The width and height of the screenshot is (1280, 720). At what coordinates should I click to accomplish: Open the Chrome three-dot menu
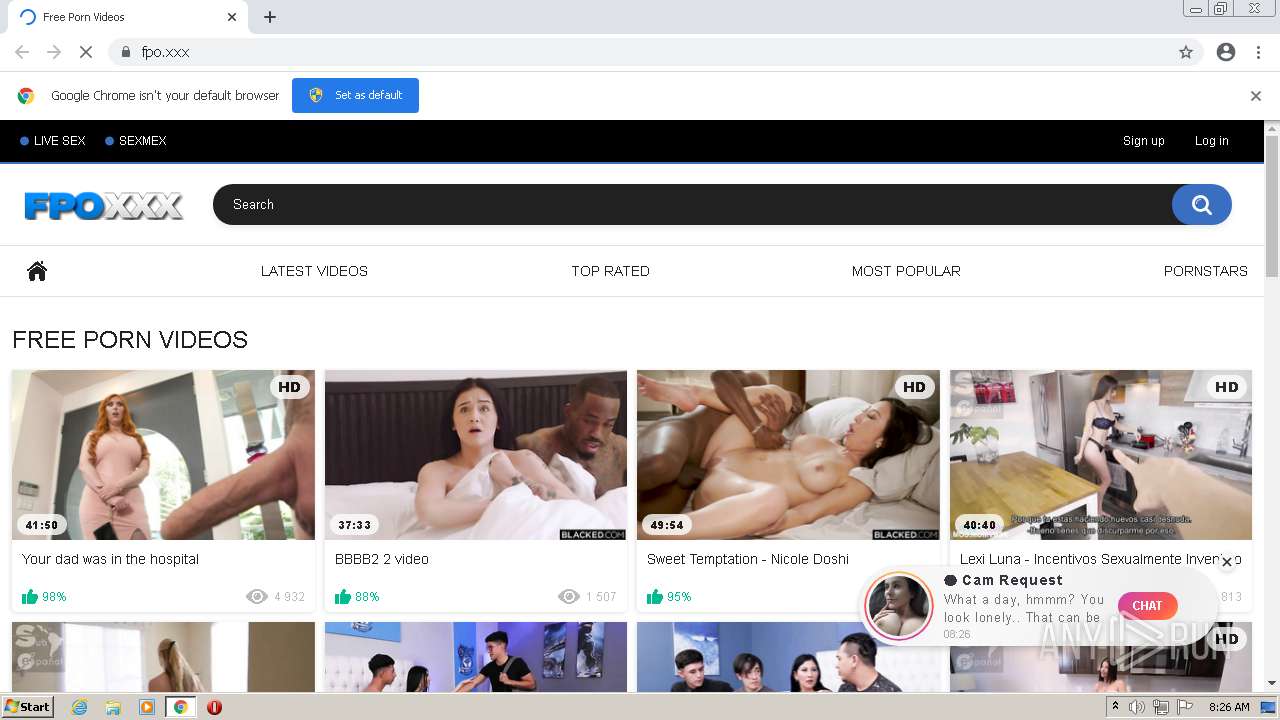coord(1258,52)
